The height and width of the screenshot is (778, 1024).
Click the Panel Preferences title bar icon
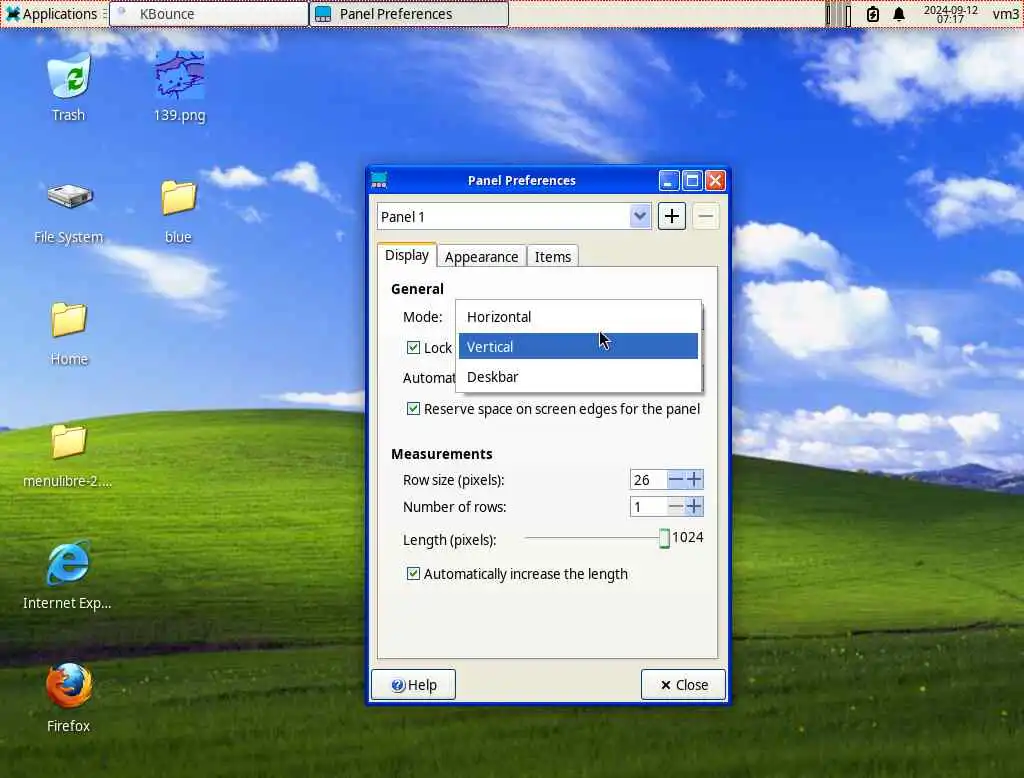[379, 180]
